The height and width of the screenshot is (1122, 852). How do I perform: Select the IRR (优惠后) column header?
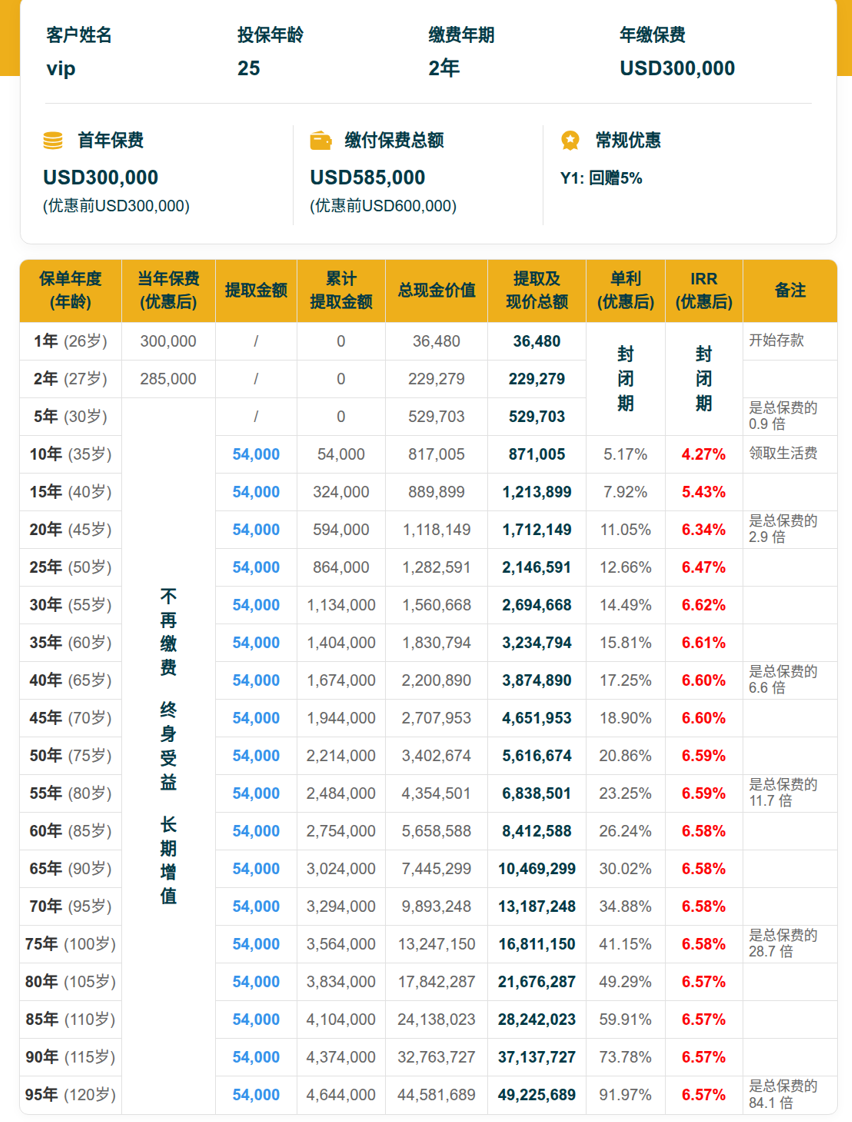pyautogui.click(x=704, y=291)
